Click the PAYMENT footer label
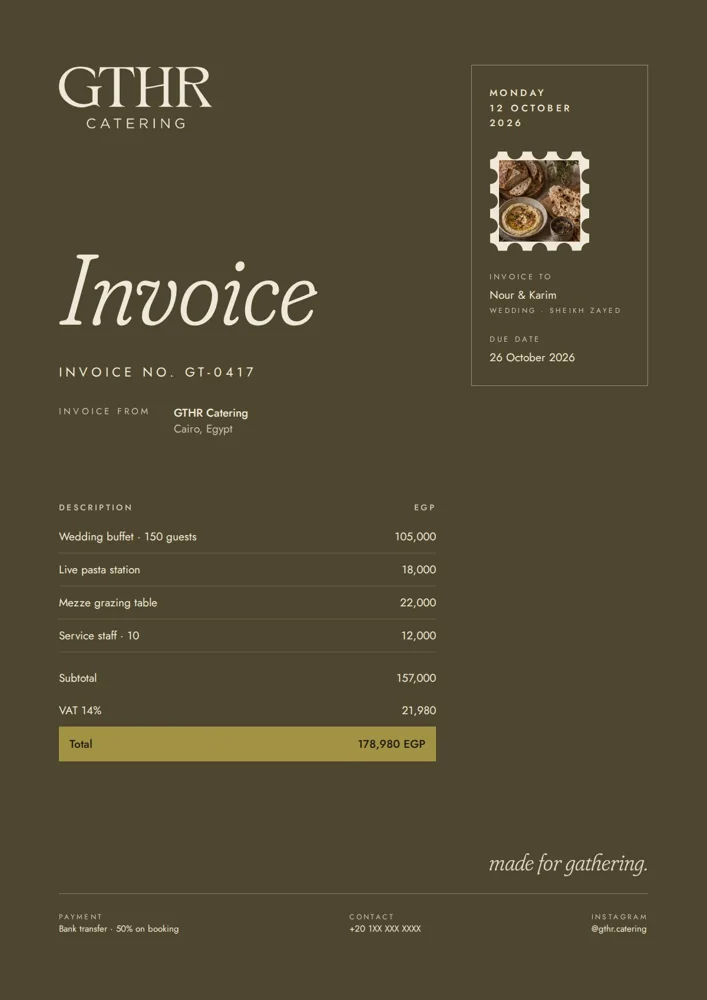This screenshot has width=707, height=1000. pos(80,916)
